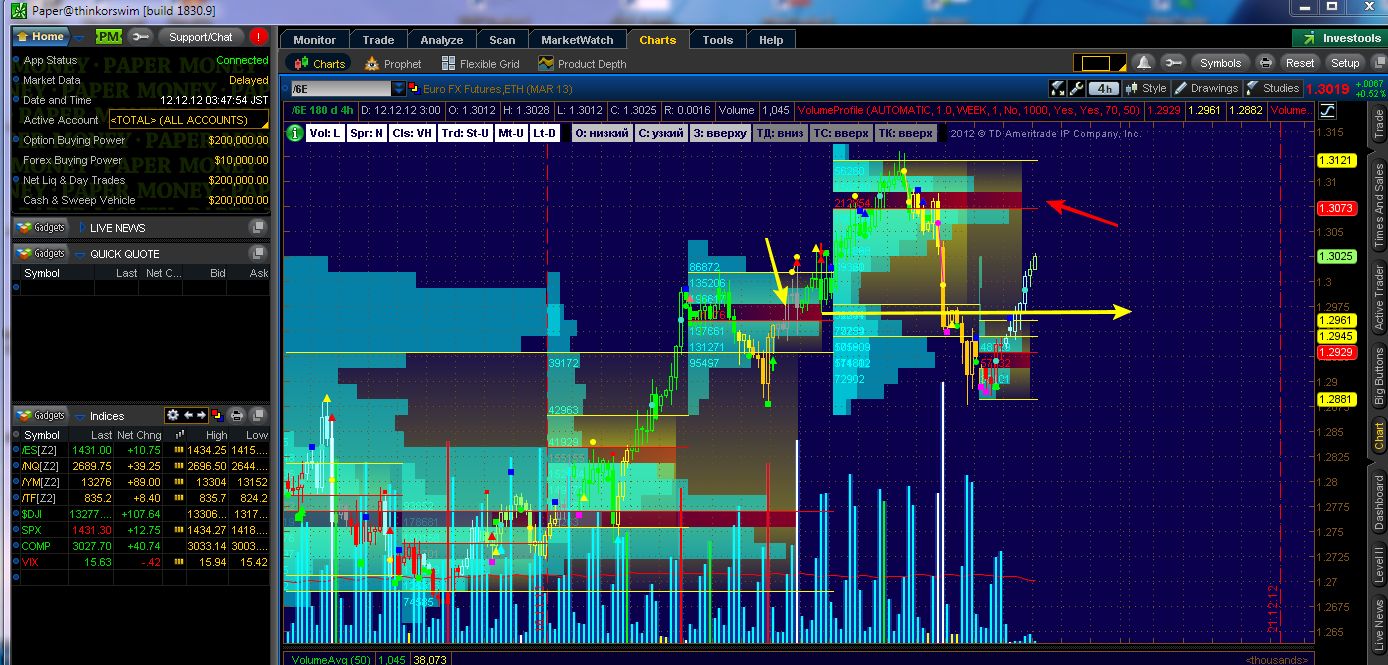This screenshot has height=665, width=1388.
Task: Open the dropdown arrow next to Home
Action: [80, 38]
